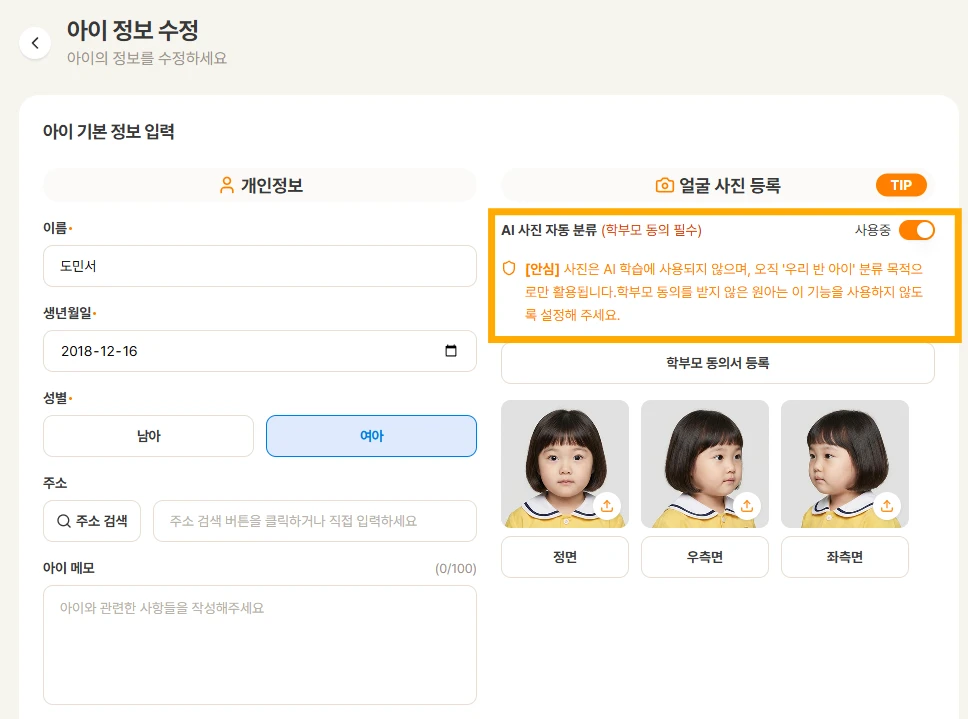Image resolution: width=968 pixels, height=719 pixels.
Task: Click the person icon beside 개인정보
Action: pyautogui.click(x=227, y=185)
